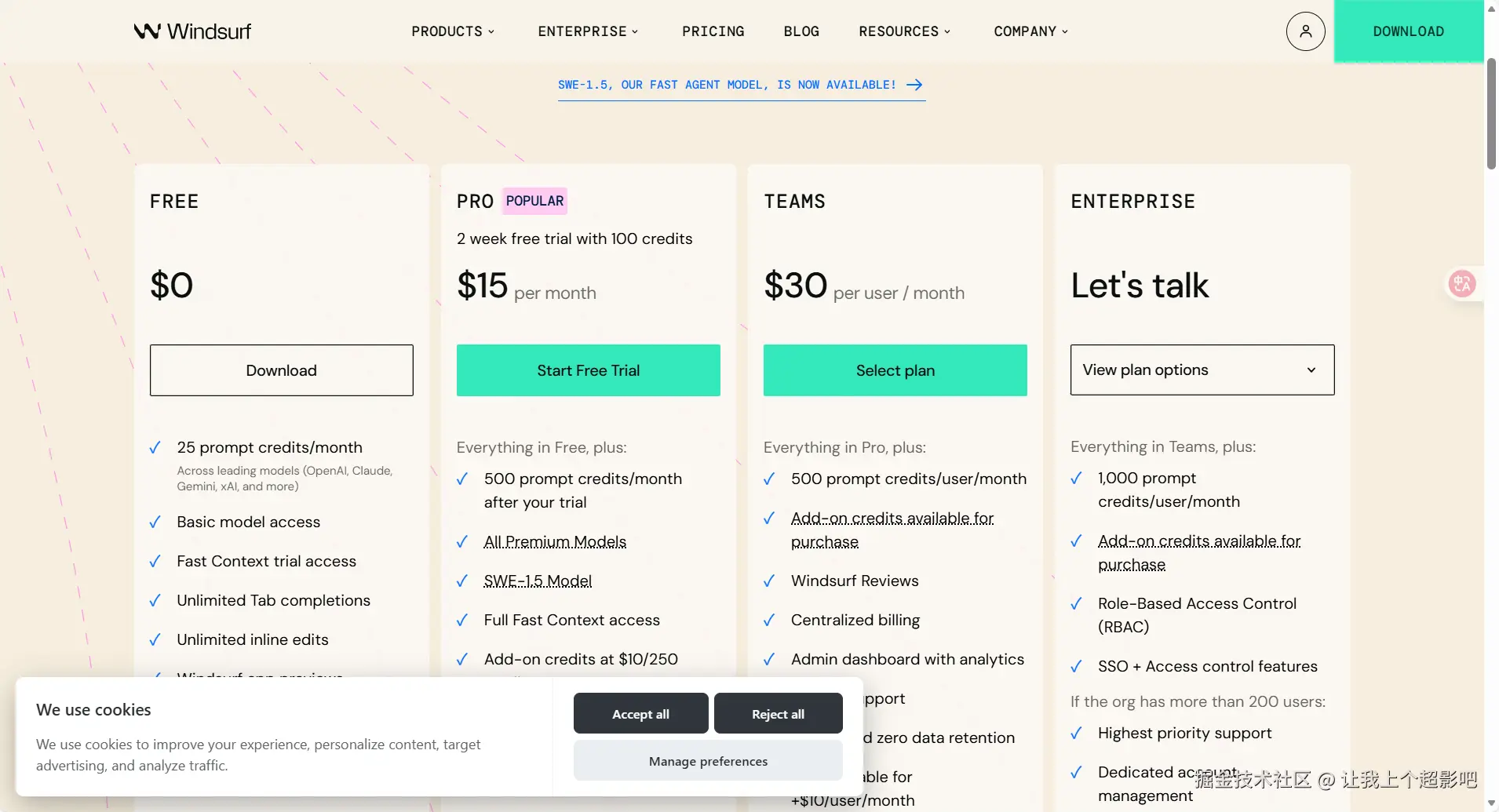Expand the Products navigation dropdown

point(453,31)
